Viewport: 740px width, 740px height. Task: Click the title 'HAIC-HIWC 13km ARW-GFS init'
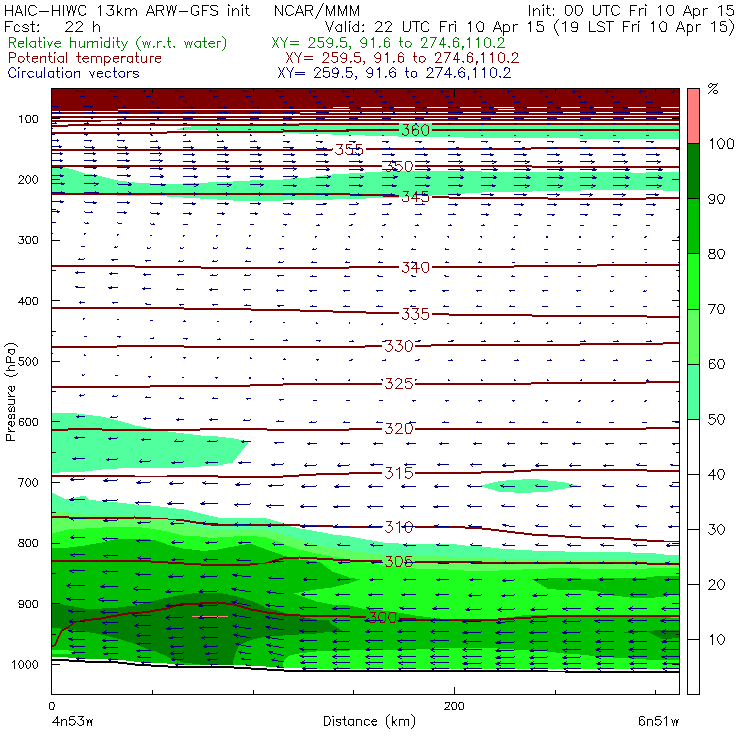(127, 10)
